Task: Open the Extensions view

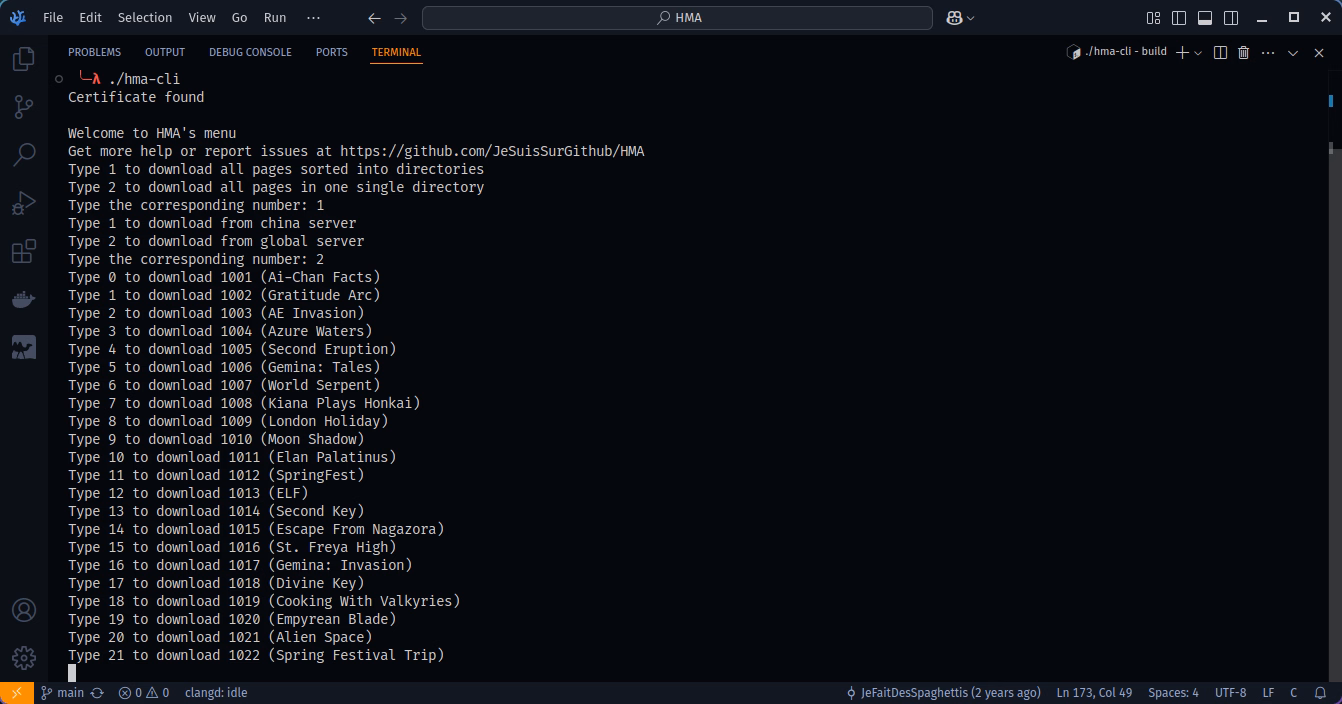Action: pyautogui.click(x=23, y=251)
